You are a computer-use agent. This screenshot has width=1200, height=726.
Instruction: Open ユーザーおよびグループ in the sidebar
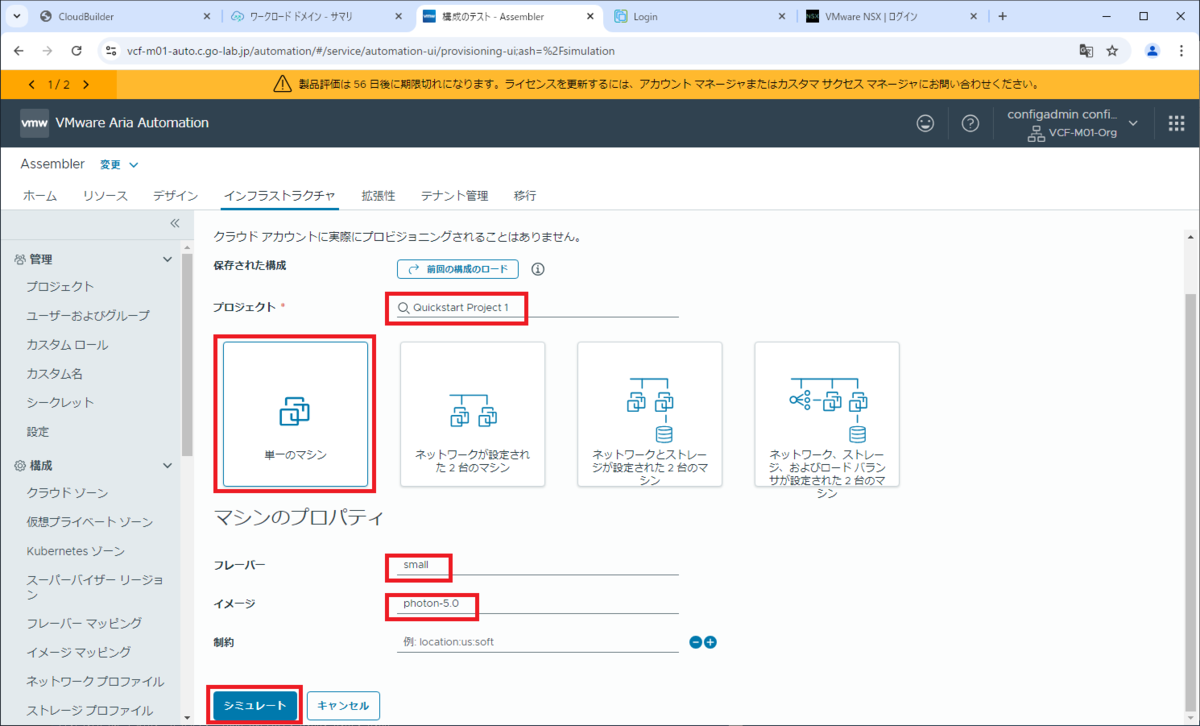(x=88, y=316)
